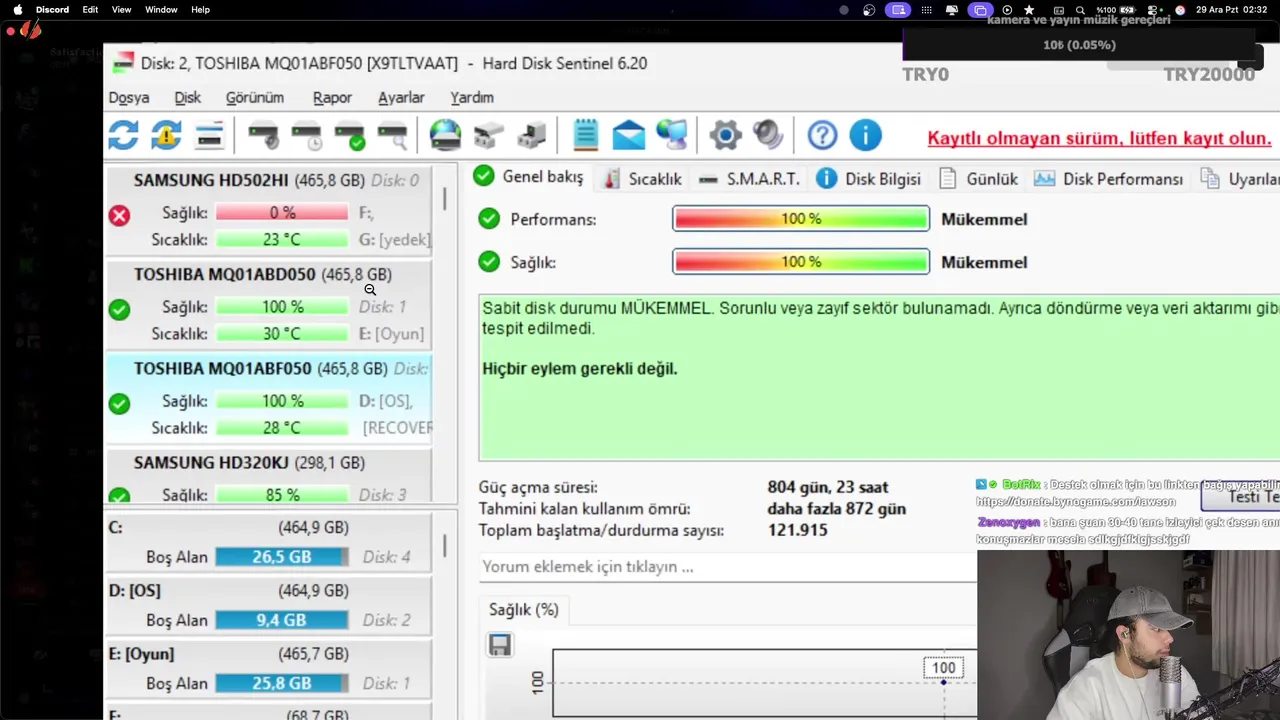Open macOS Spotlight search icon
1280x720 pixels.
coord(1081,10)
